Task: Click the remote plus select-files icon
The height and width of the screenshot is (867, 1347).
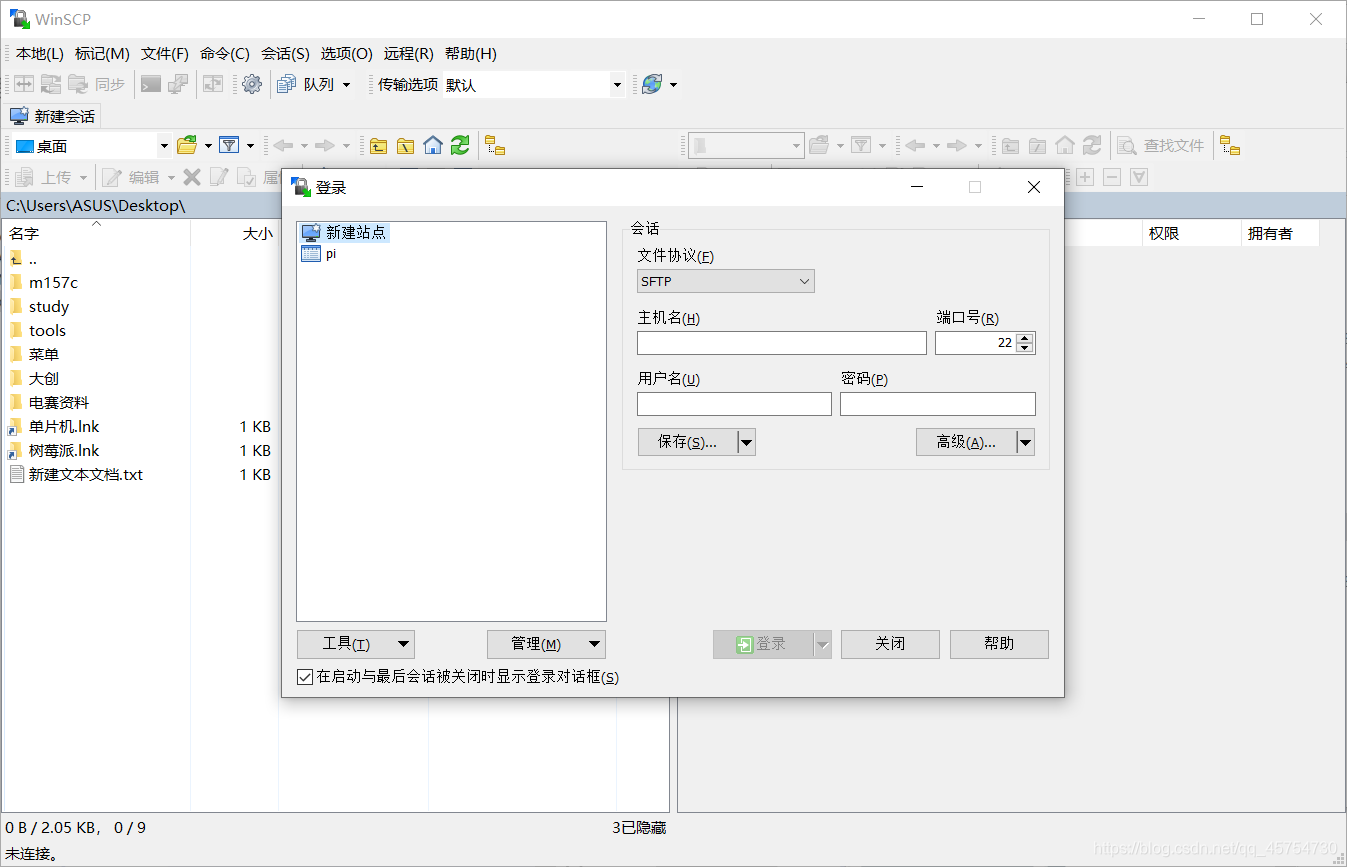Action: click(1084, 177)
